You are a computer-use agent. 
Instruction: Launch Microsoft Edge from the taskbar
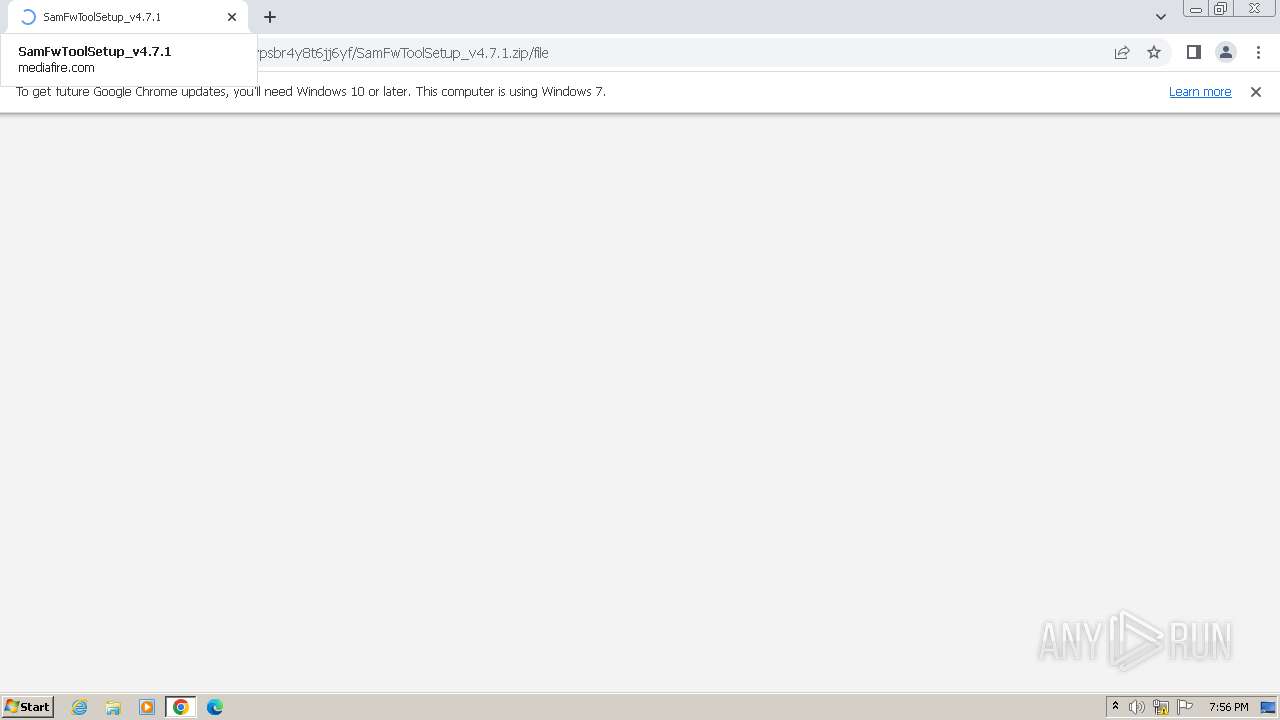[215, 707]
